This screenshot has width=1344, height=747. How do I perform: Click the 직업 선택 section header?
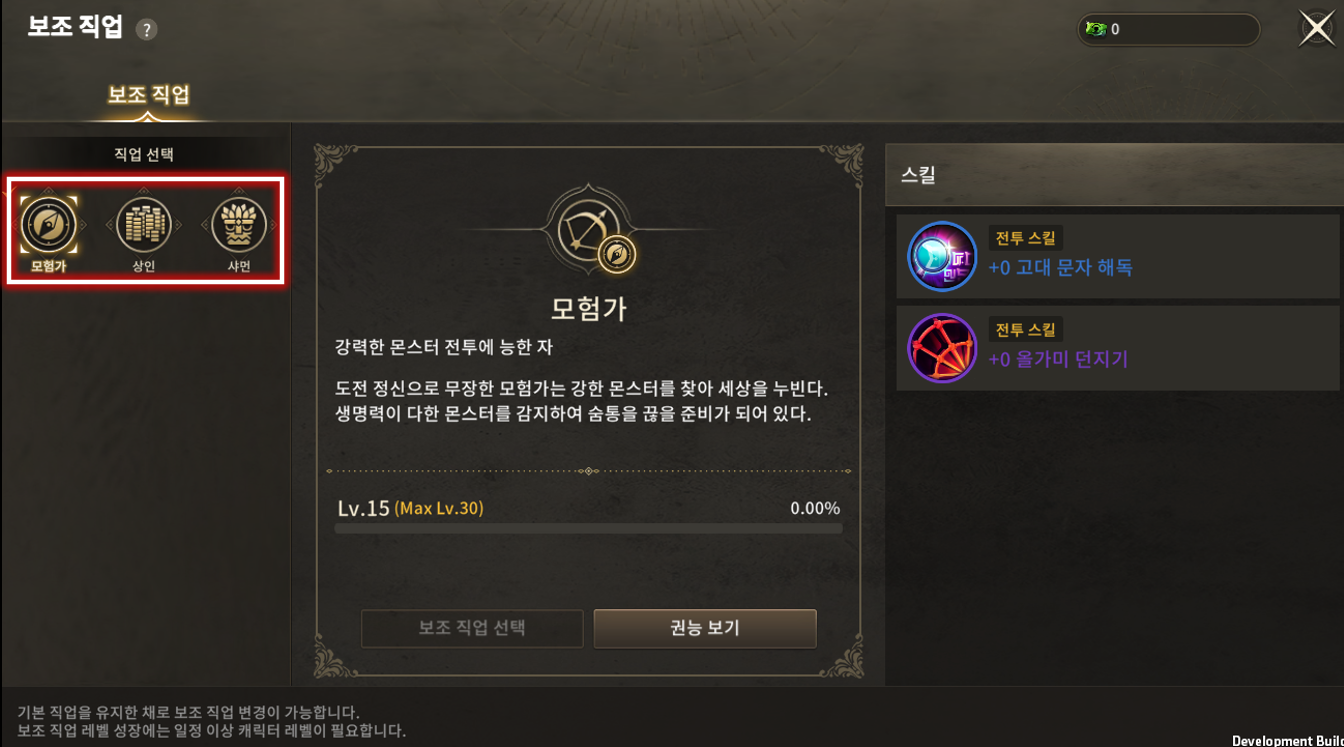click(x=145, y=154)
